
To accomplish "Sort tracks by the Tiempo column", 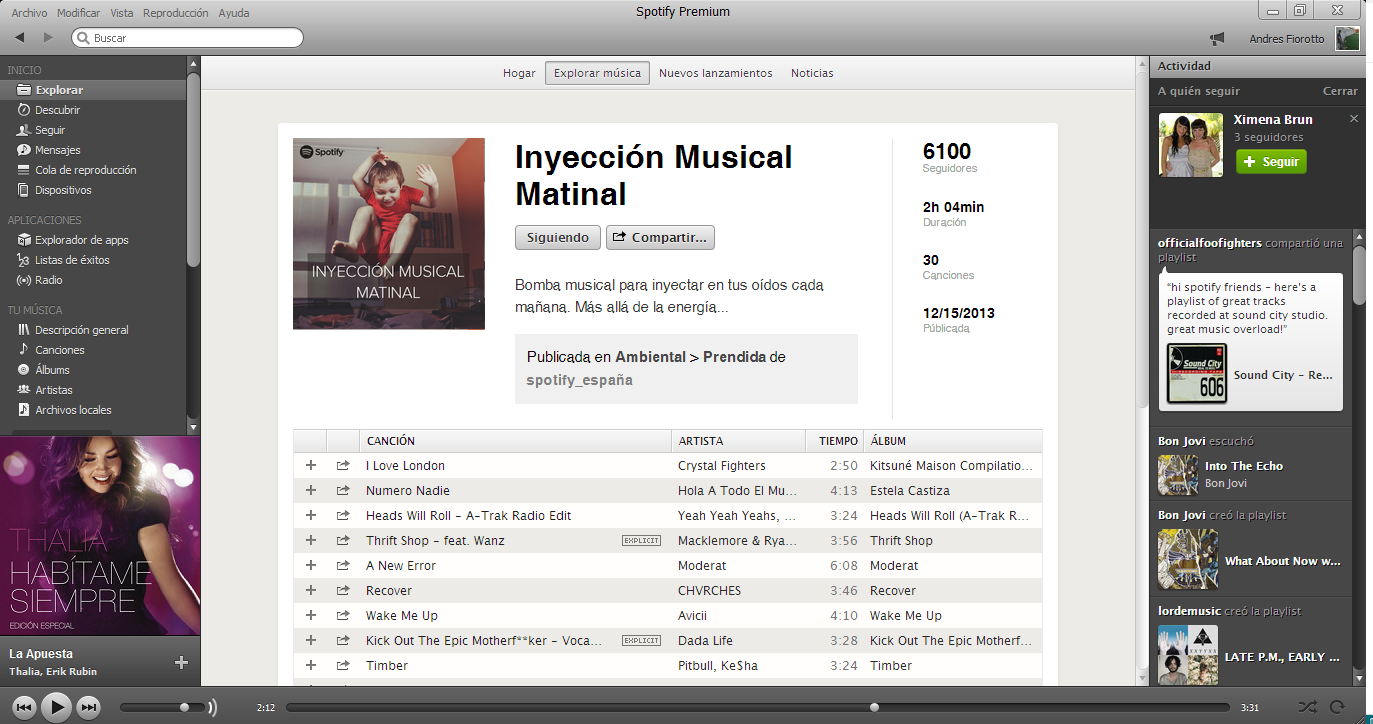I will [834, 441].
